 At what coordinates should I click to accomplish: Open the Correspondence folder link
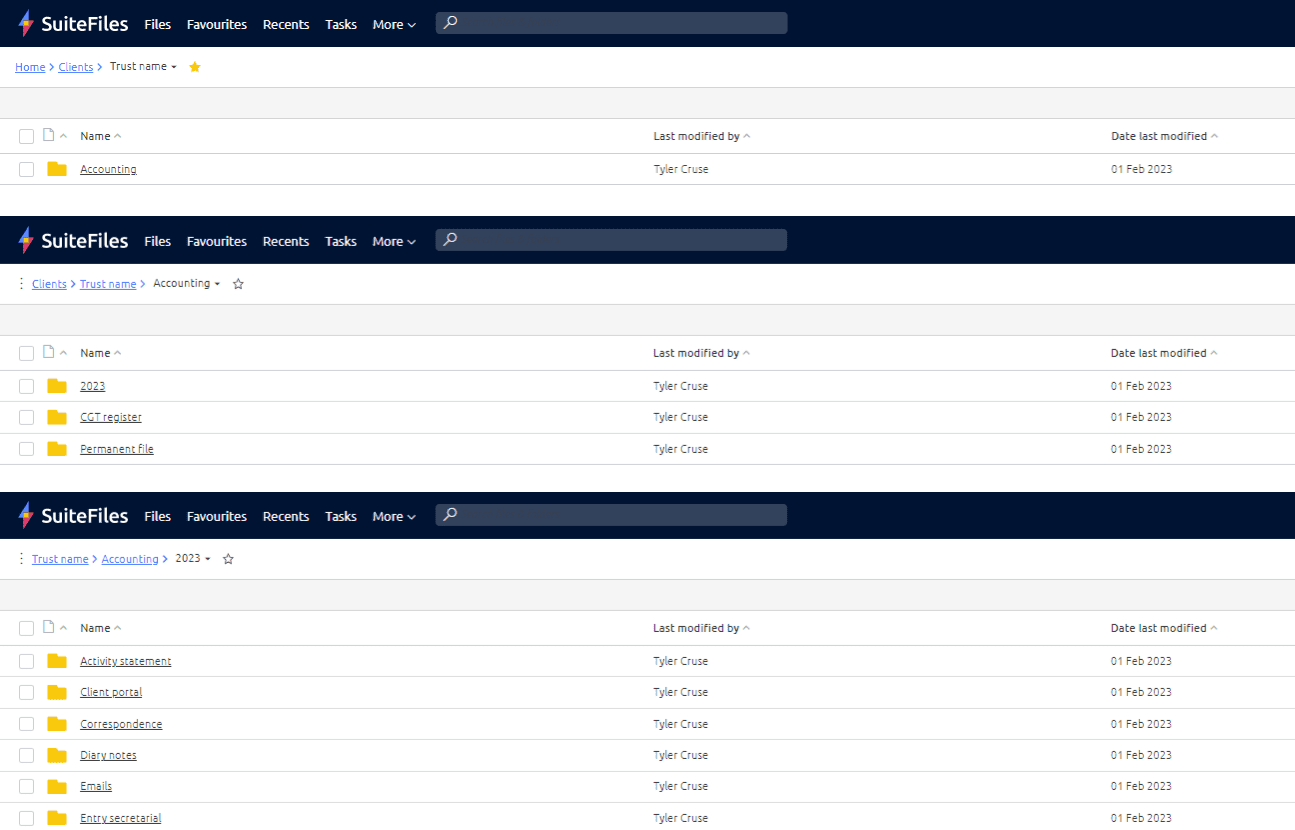(121, 724)
